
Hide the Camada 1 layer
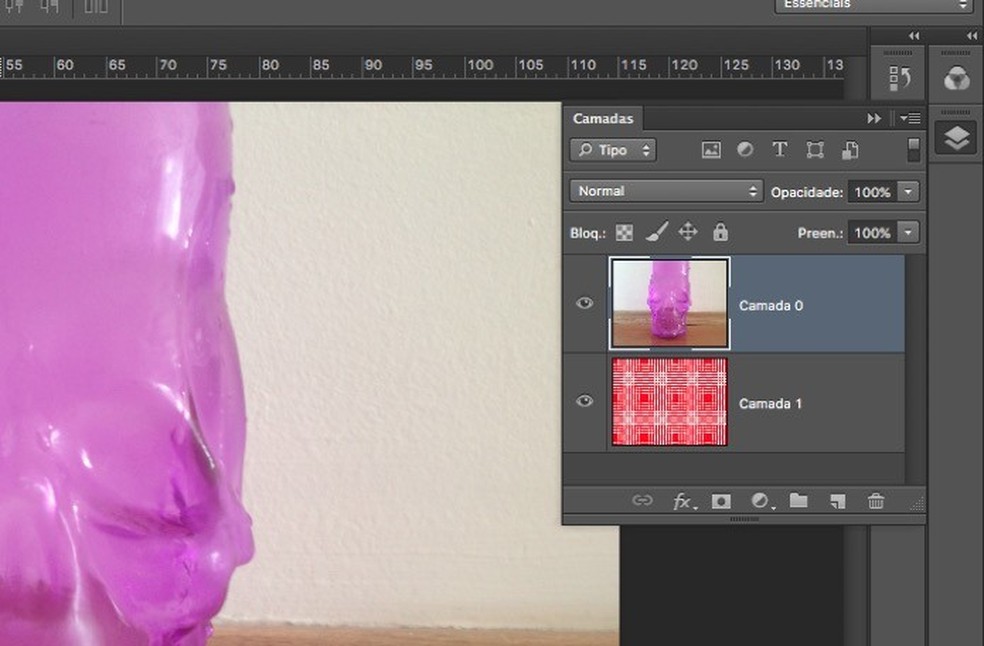point(585,402)
